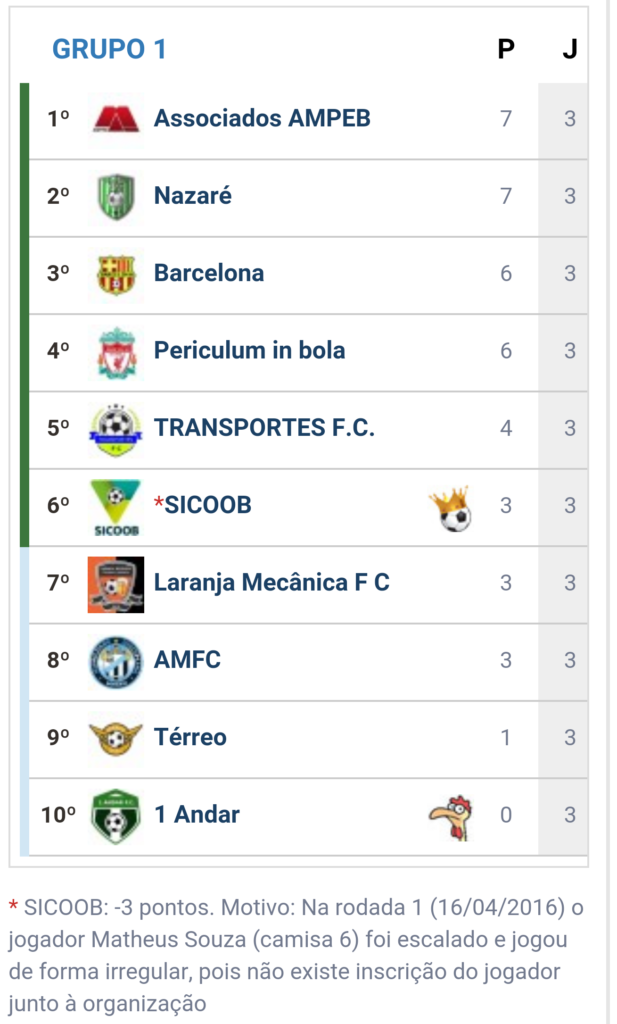This screenshot has width=617, height=1024.
Task: Click the SICOOB triangle logo
Action: coord(116,505)
